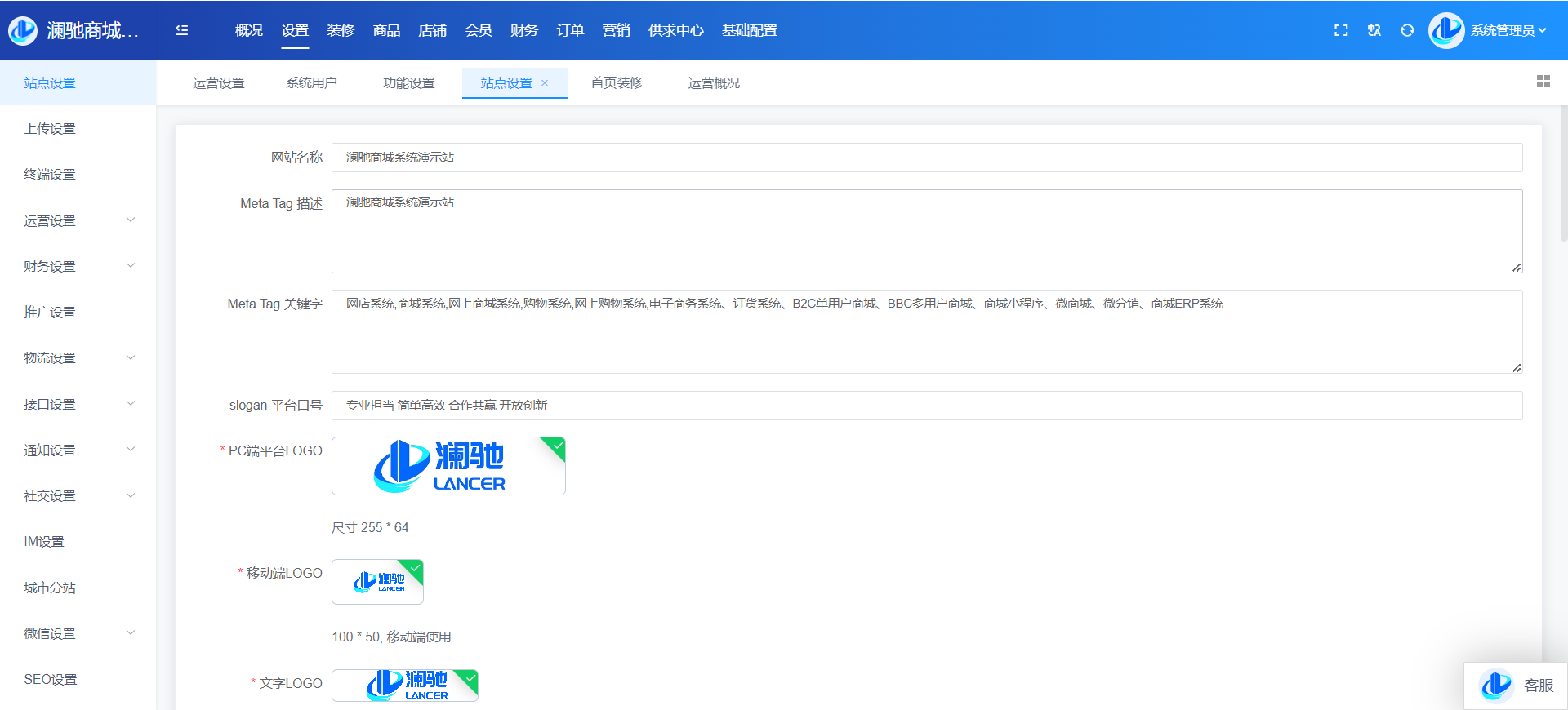
Task: Open the tab grid menu icon
Action: [x=1543, y=82]
